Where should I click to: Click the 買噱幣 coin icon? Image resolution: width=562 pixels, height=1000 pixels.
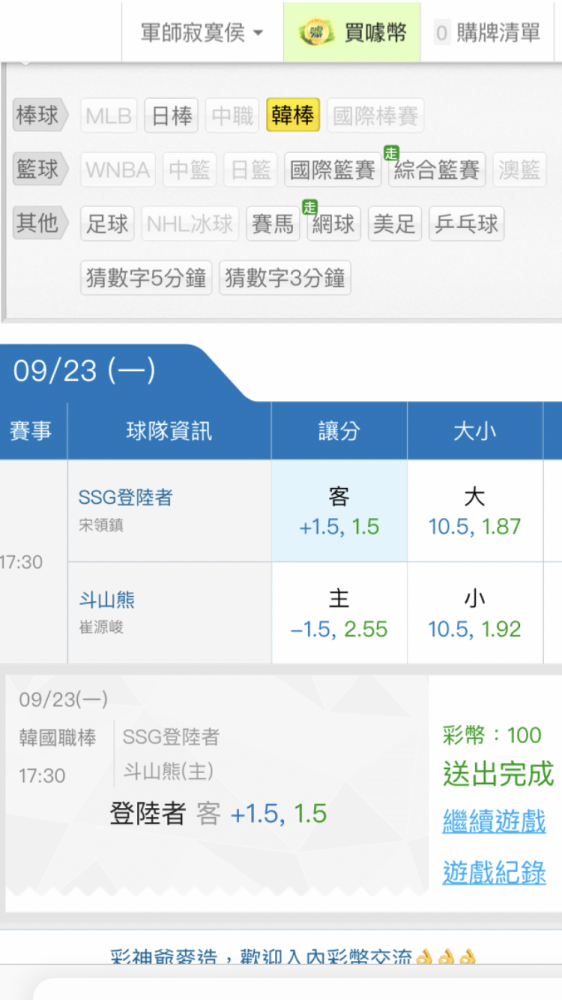tap(317, 32)
